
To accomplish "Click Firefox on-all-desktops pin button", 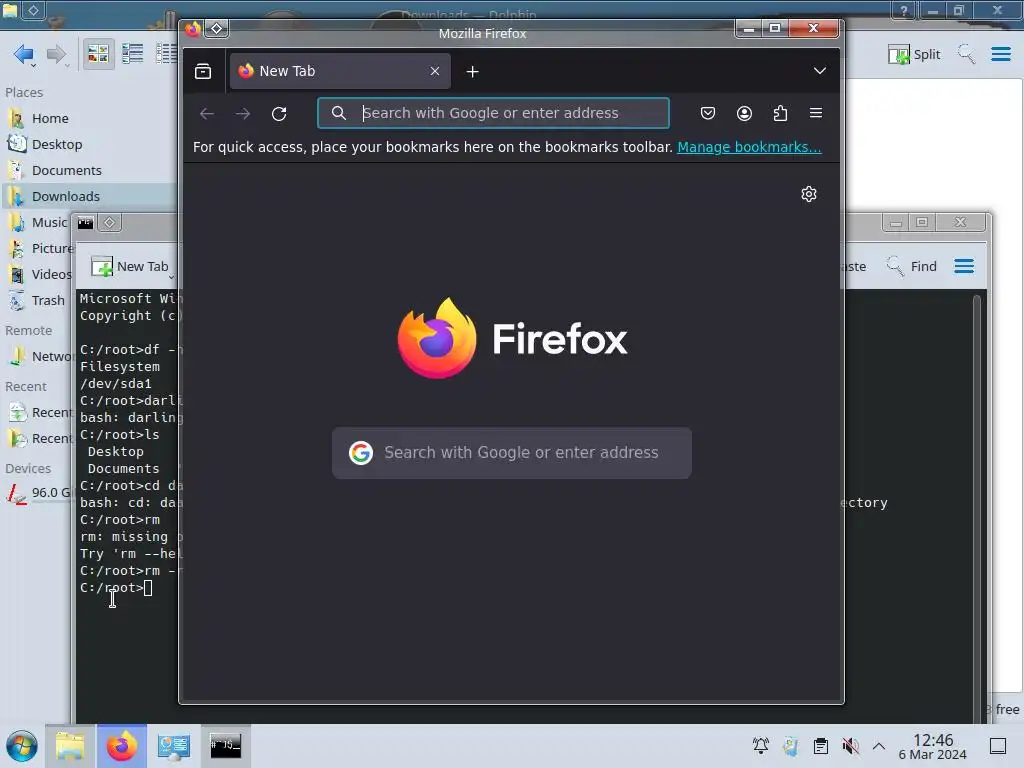I will click(x=217, y=29).
